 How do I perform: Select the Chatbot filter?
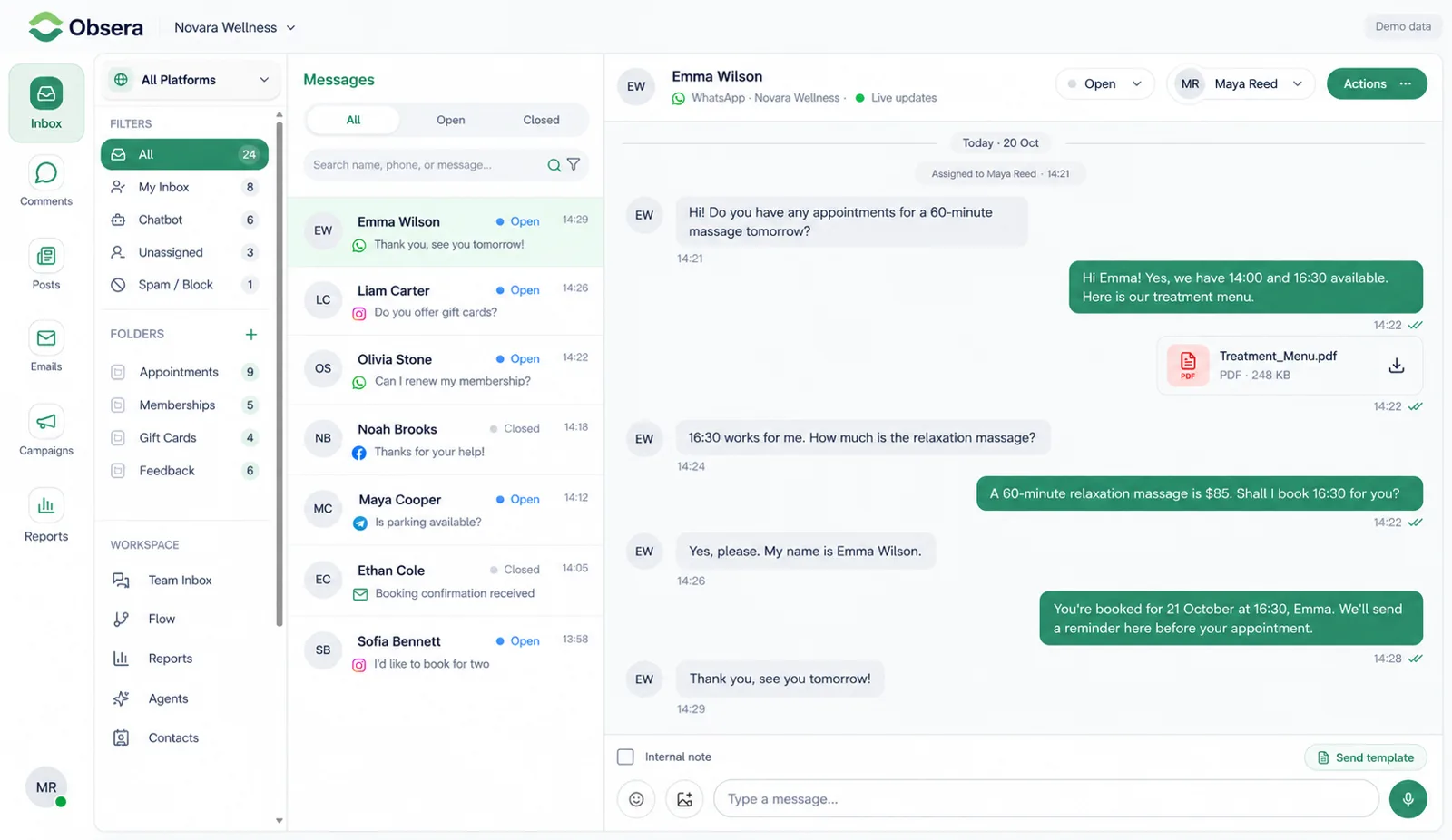coord(184,220)
